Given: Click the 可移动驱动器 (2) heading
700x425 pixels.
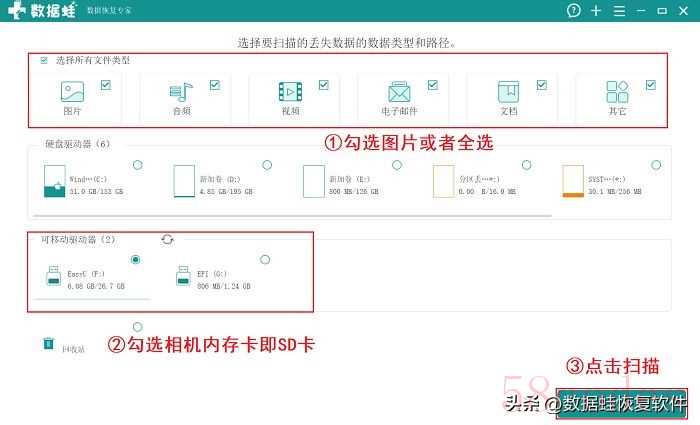Looking at the screenshot, I should tap(78, 240).
